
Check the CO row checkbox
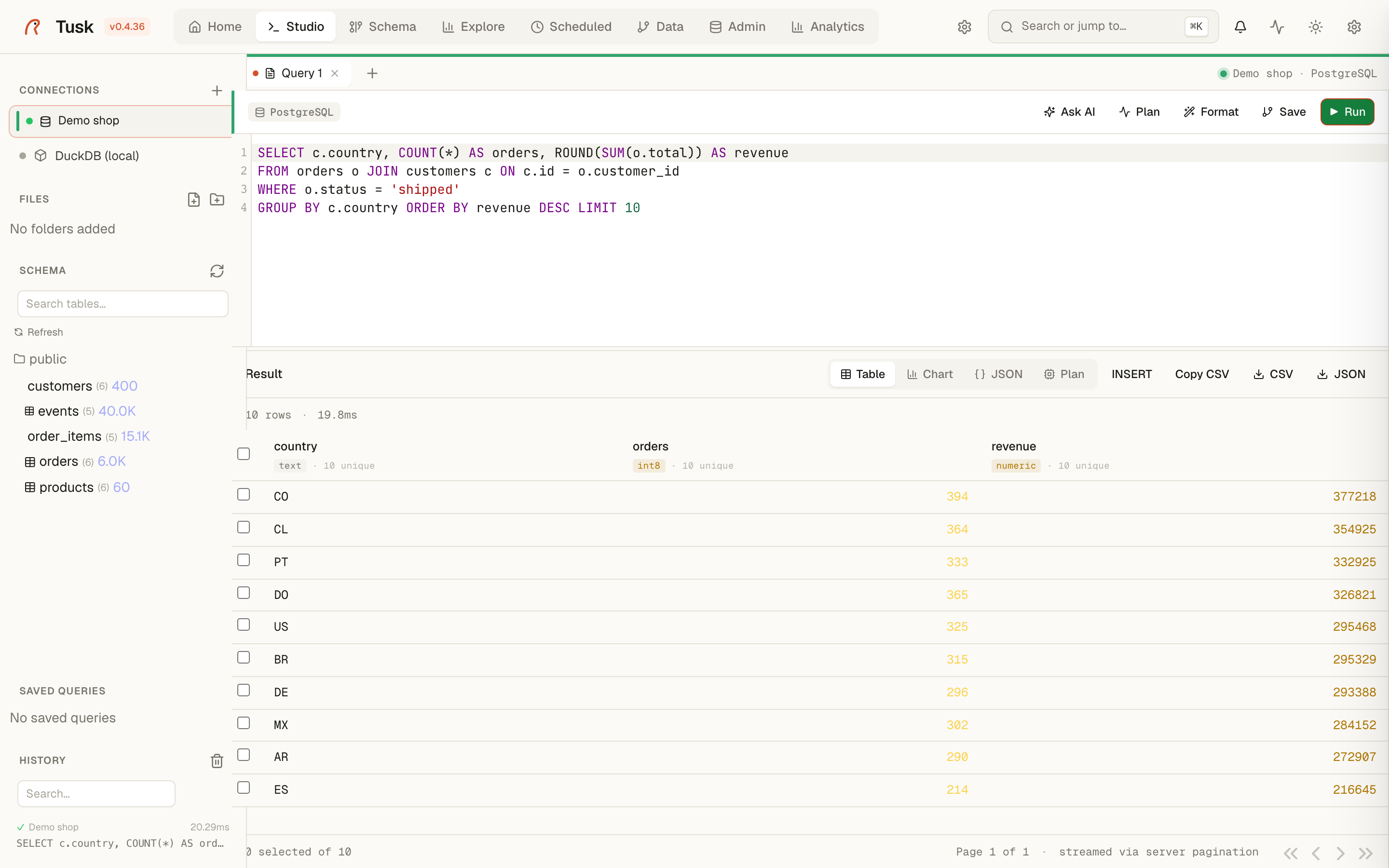click(244, 494)
